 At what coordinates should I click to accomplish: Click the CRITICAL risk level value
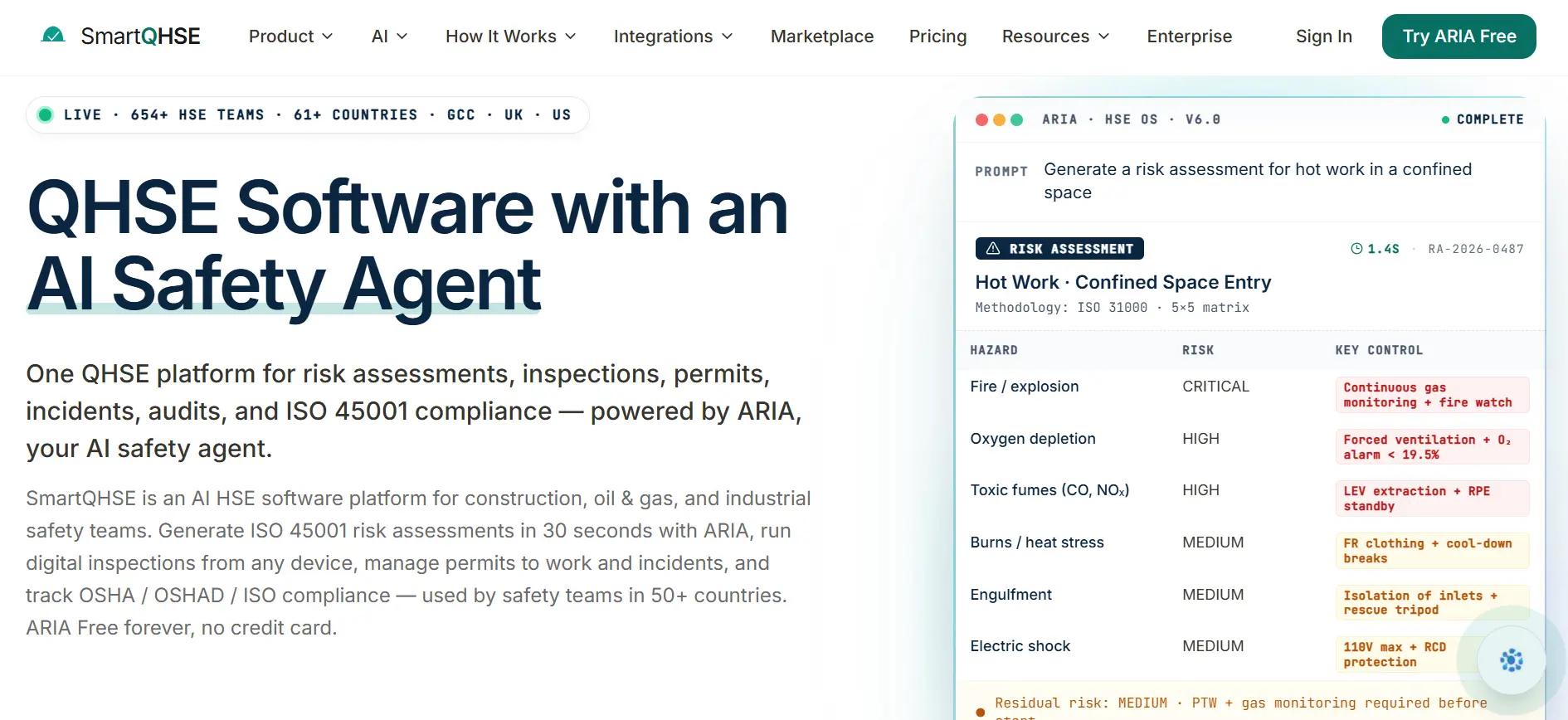point(1215,387)
